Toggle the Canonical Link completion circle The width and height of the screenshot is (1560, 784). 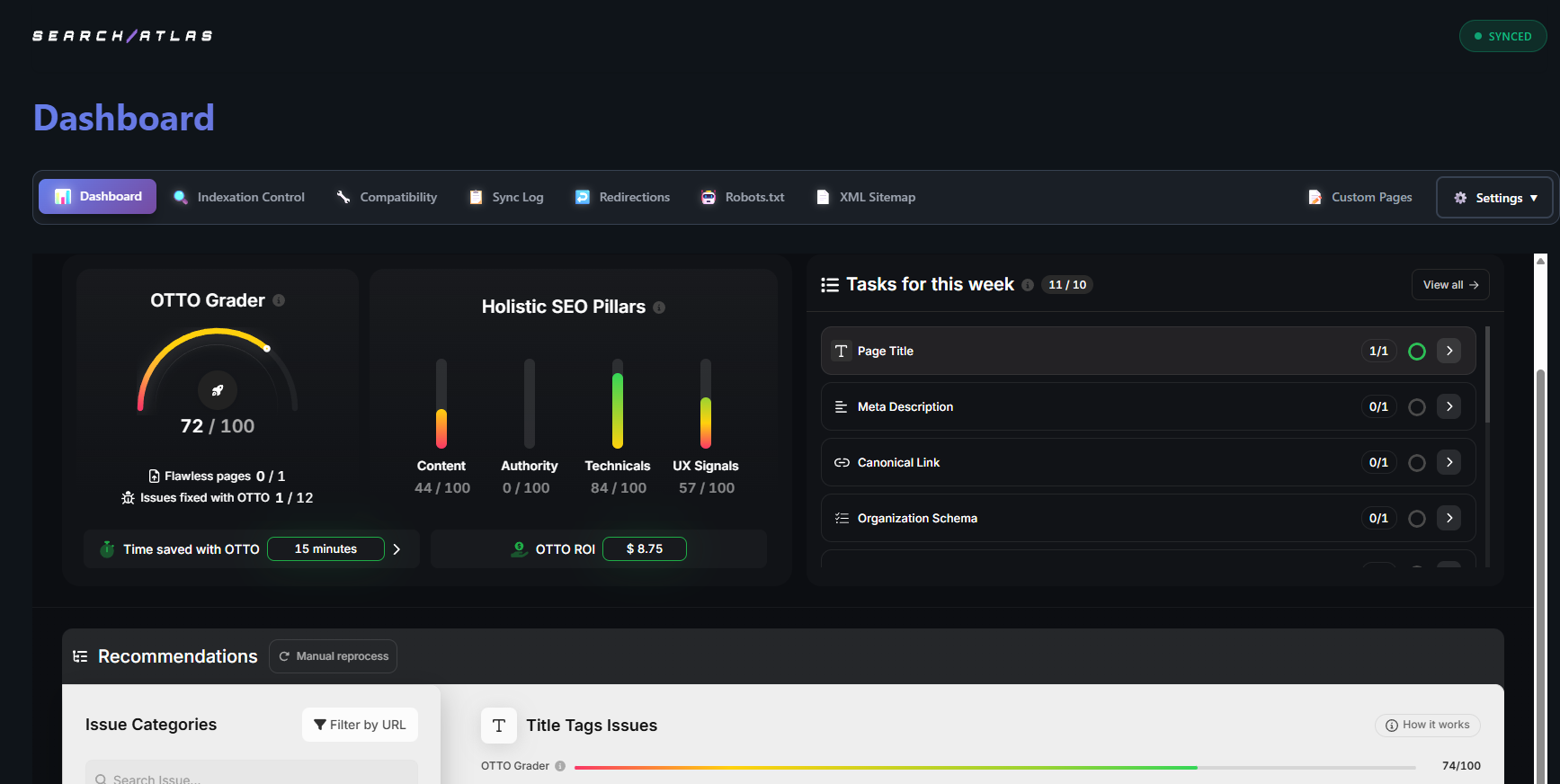click(1417, 463)
